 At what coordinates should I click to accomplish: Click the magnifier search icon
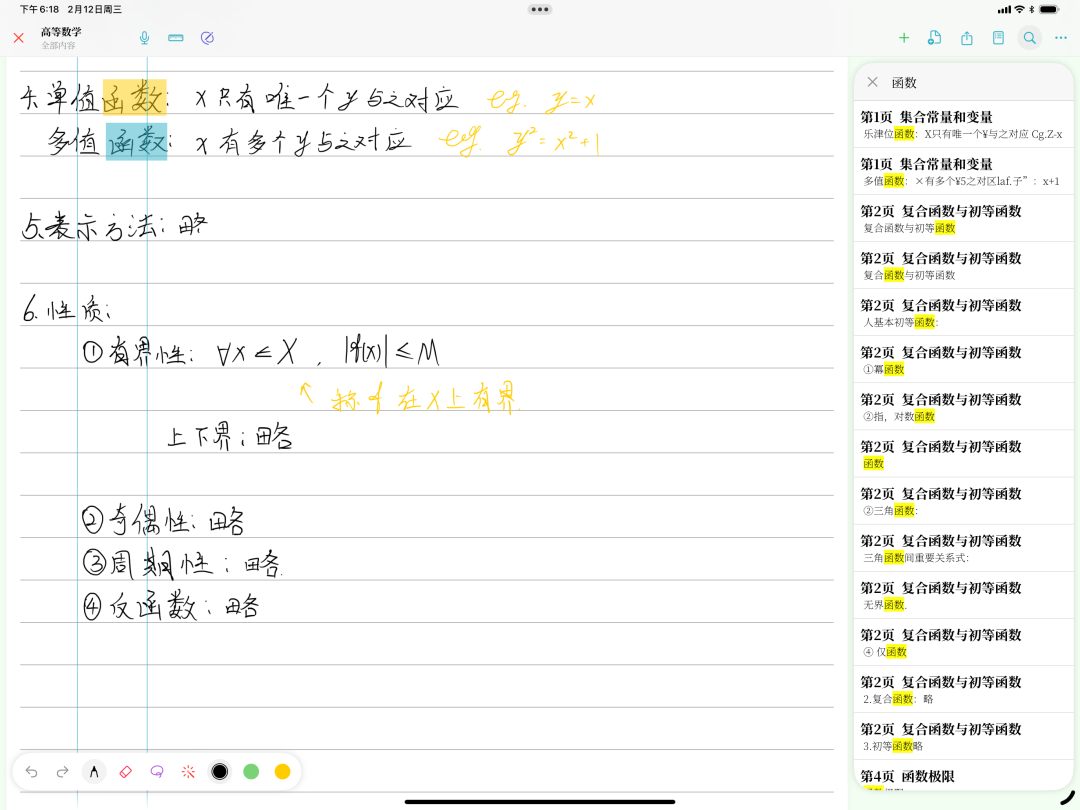(x=1030, y=38)
